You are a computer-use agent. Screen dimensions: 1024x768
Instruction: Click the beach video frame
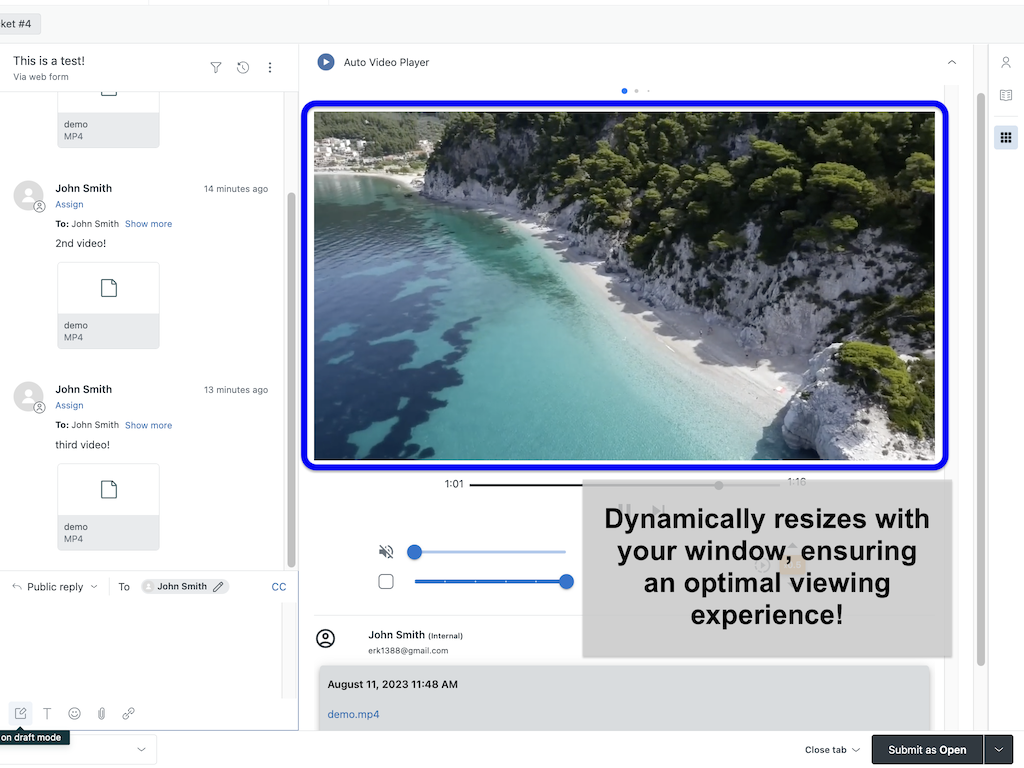click(x=624, y=286)
